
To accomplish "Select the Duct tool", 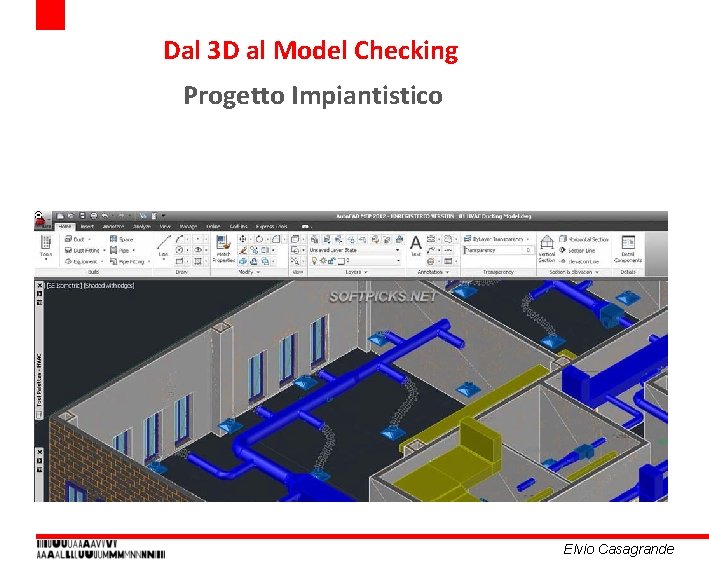I will (x=75, y=239).
